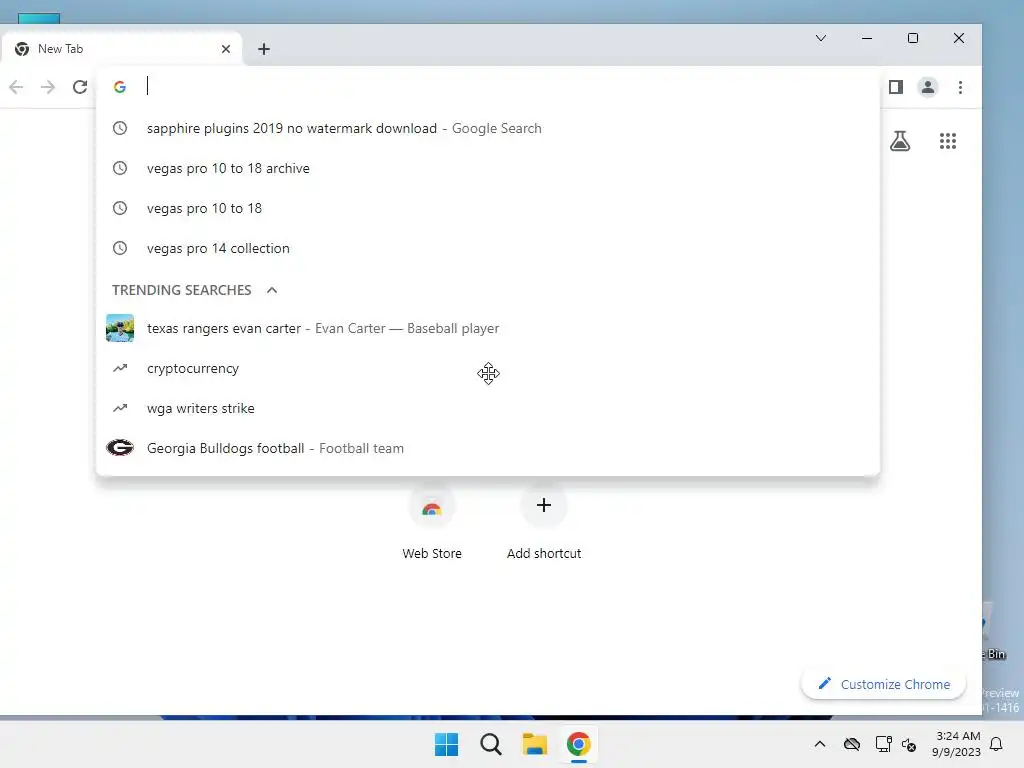Screen dimensions: 1024x768
Task: Click the clock icon beside sapphire plugins
Action: pos(120,128)
